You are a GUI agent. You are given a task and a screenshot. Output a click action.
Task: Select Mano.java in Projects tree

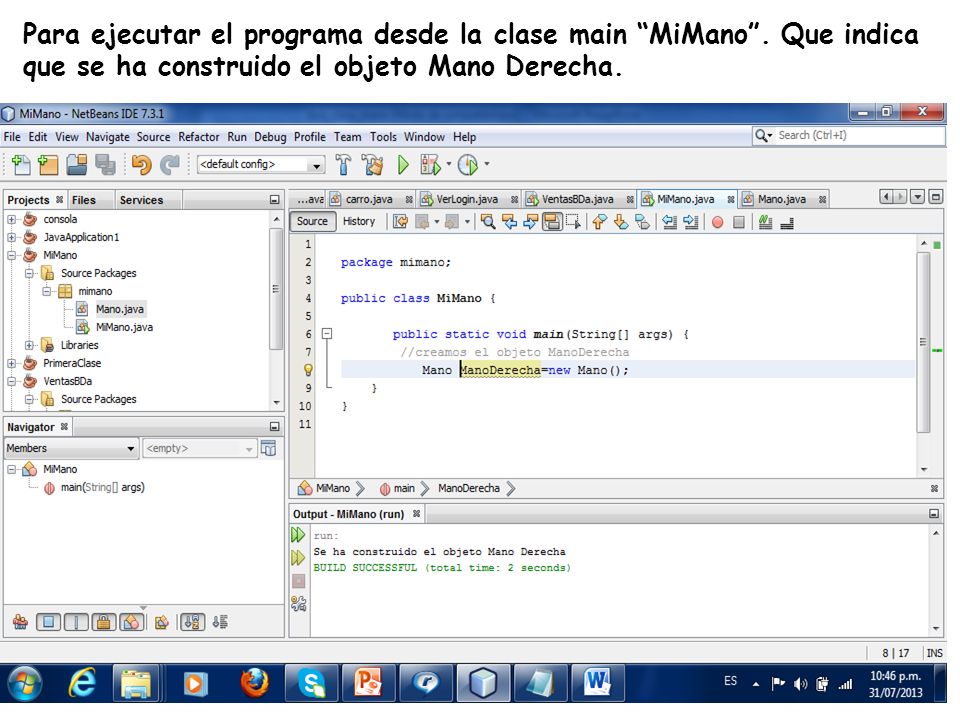119,309
